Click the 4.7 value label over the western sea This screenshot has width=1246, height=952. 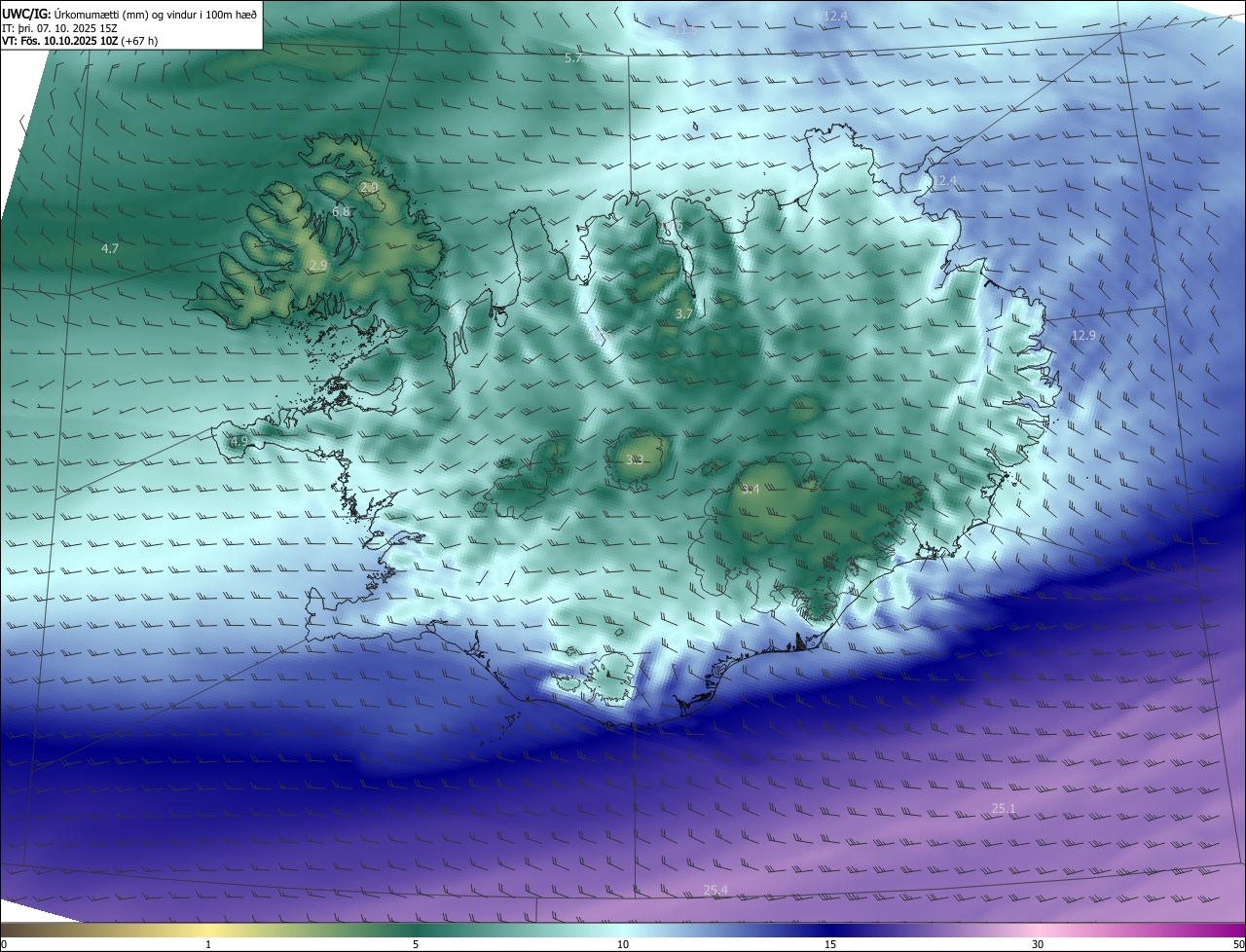pos(110,249)
